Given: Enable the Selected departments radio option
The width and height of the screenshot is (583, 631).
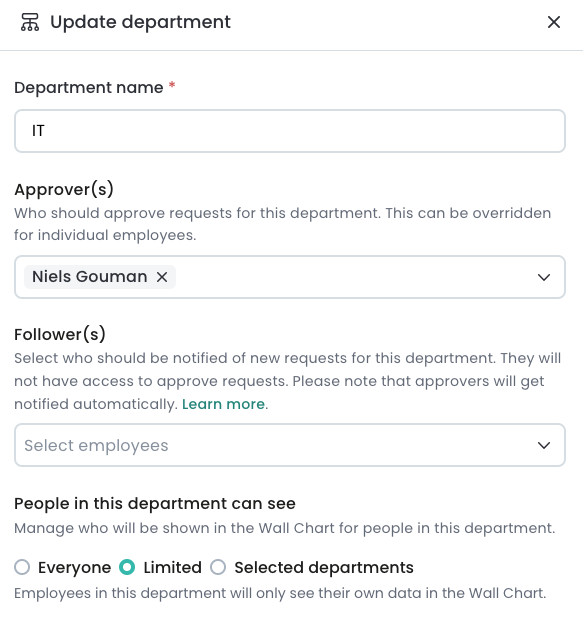Looking at the screenshot, I should (x=218, y=567).
